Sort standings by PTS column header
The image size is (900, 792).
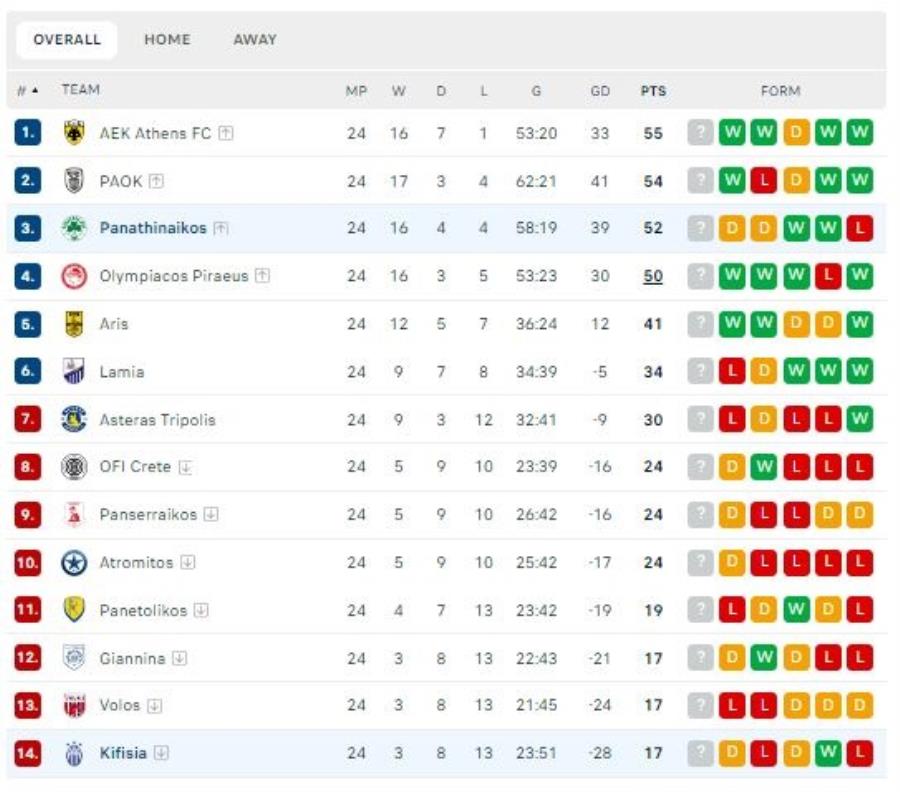[653, 91]
